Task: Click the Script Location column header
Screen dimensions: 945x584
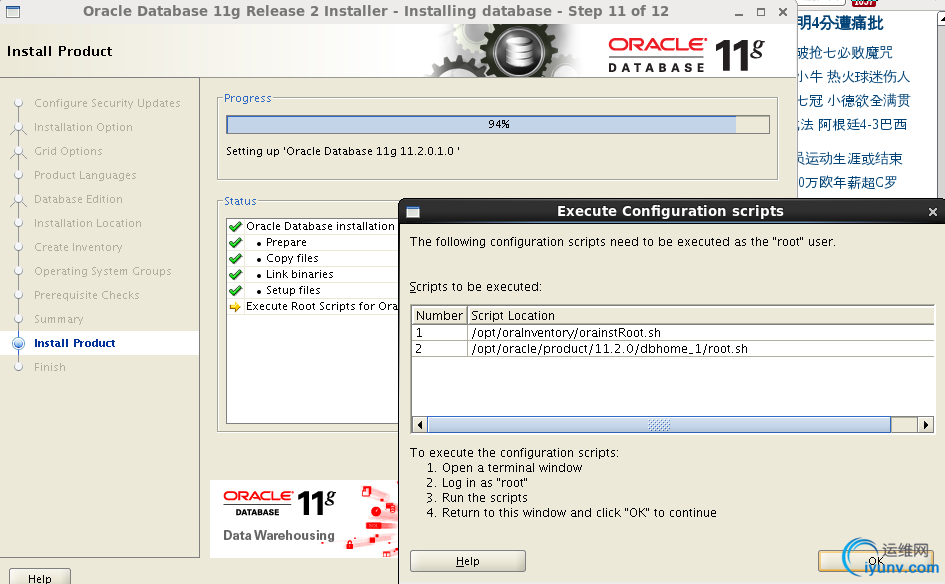Action: coord(701,316)
